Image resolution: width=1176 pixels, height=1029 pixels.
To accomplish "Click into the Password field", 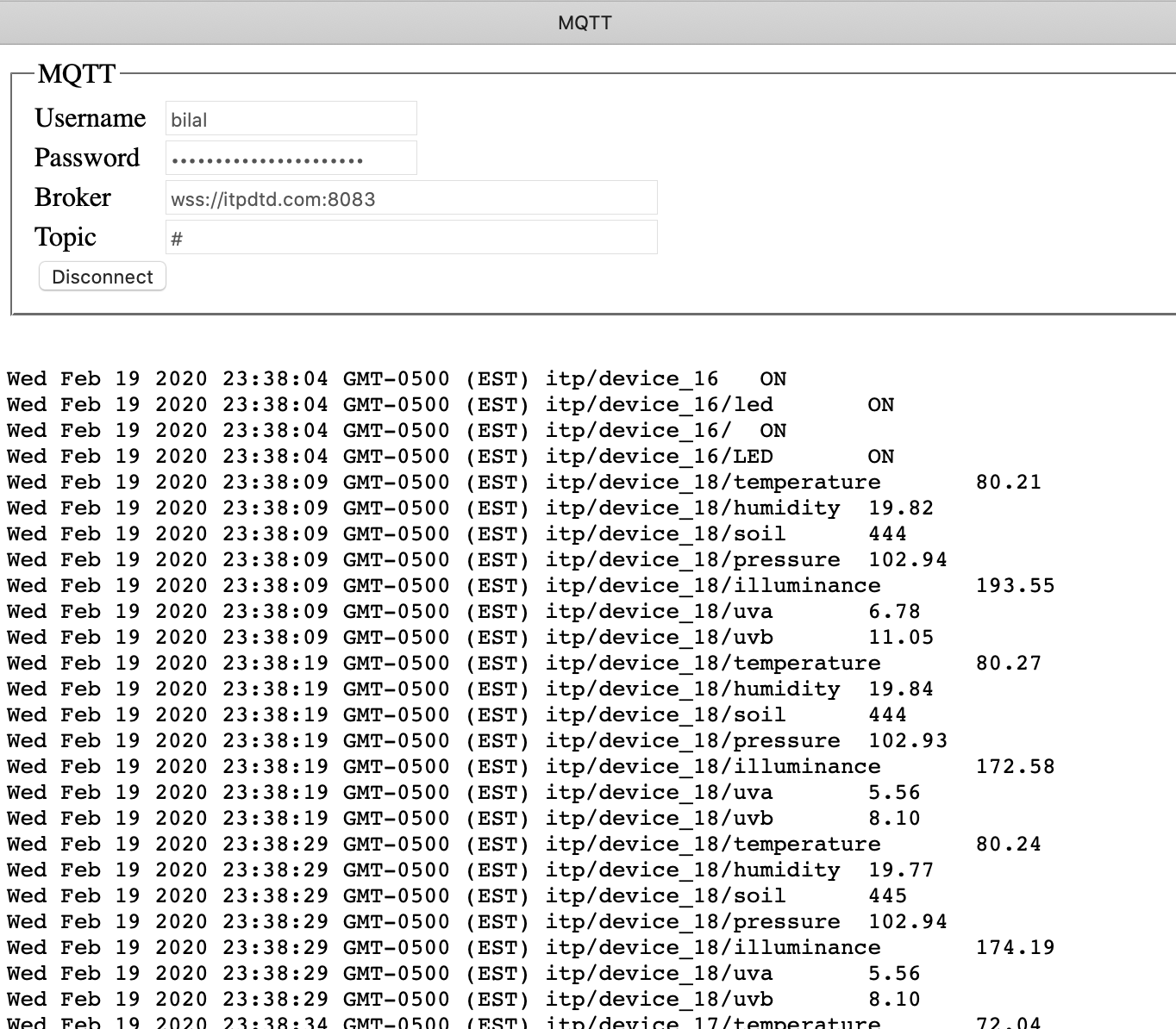I will 291,158.
